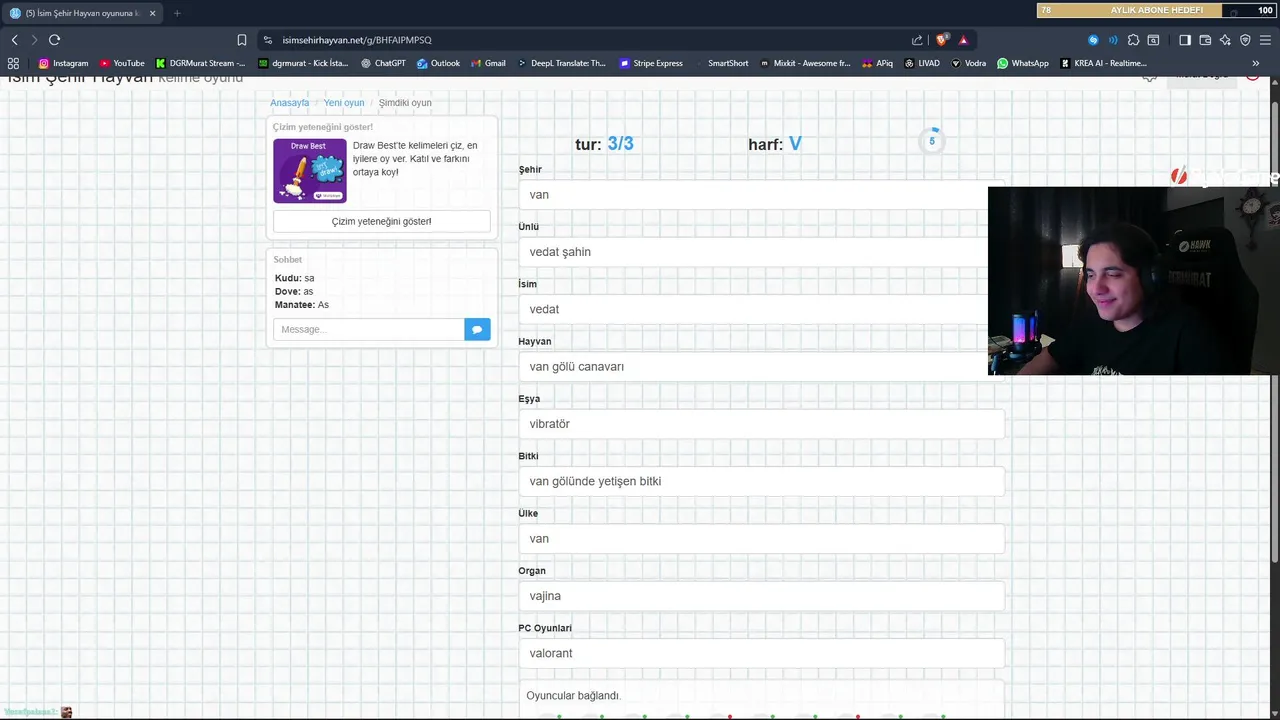Open the Vodra bookmark
Image resolution: width=1280 pixels, height=720 pixels.
[x=968, y=63]
